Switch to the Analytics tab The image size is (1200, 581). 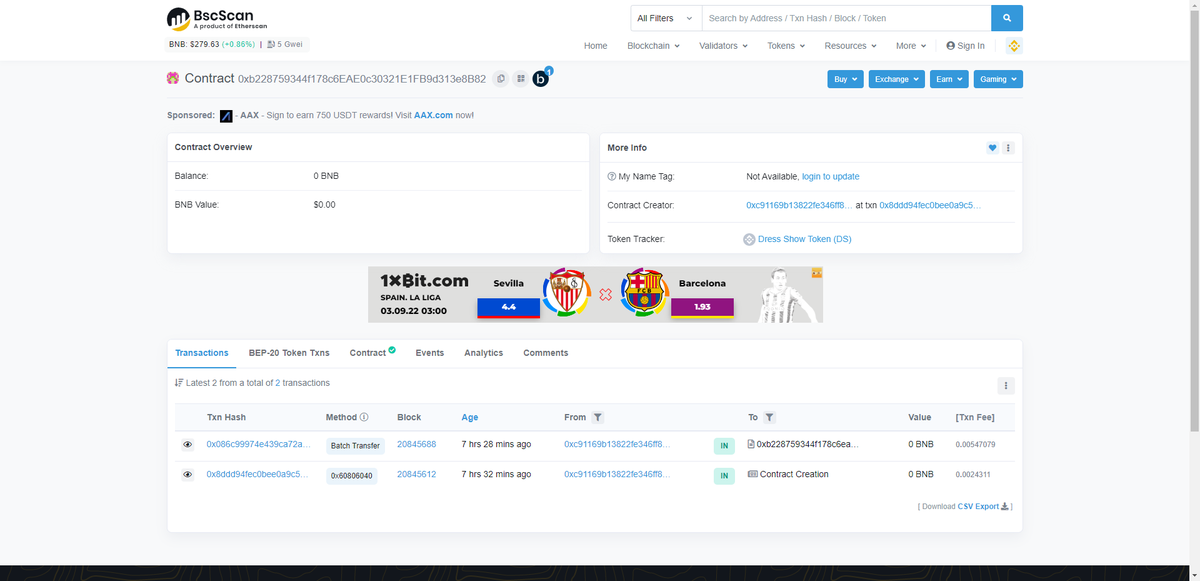pyautogui.click(x=484, y=353)
